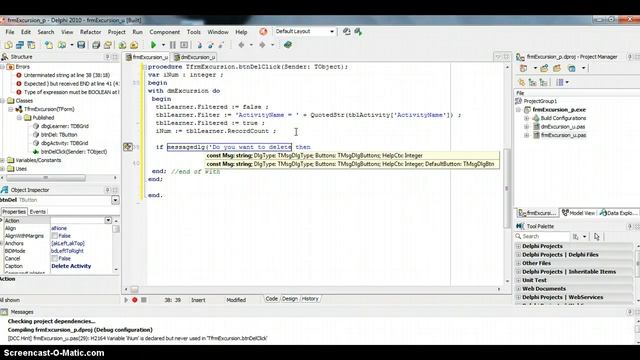Click the red record macro button below editor
The width and height of the screenshot is (640, 360).
tap(135, 300)
